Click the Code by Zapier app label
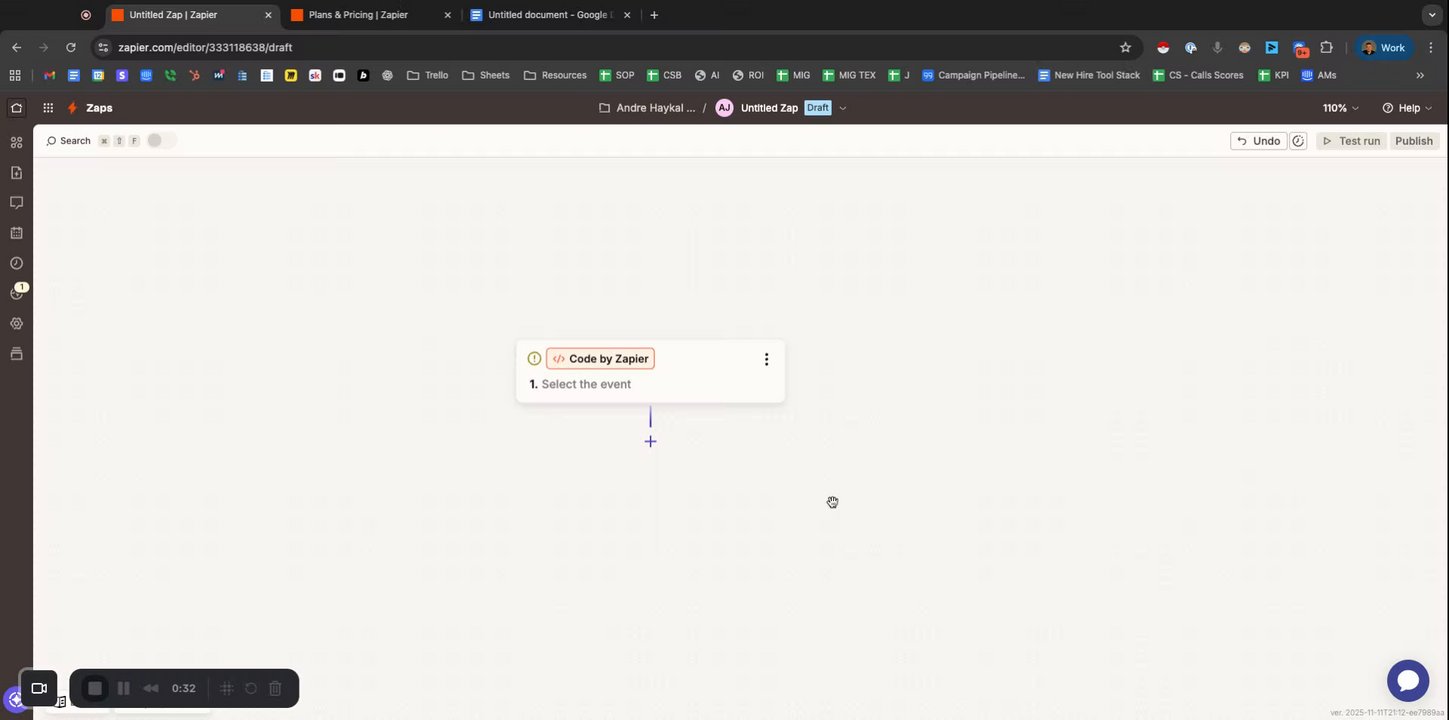 click(x=600, y=359)
